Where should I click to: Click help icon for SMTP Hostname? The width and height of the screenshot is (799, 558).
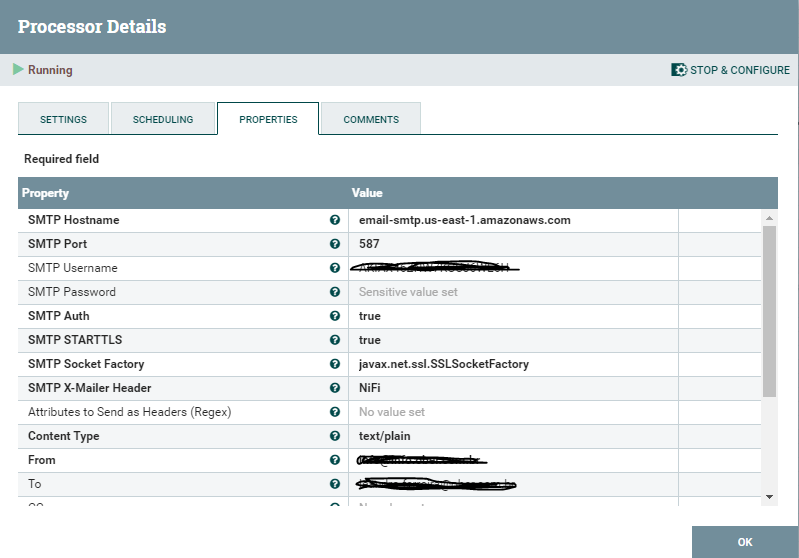[x=335, y=220]
